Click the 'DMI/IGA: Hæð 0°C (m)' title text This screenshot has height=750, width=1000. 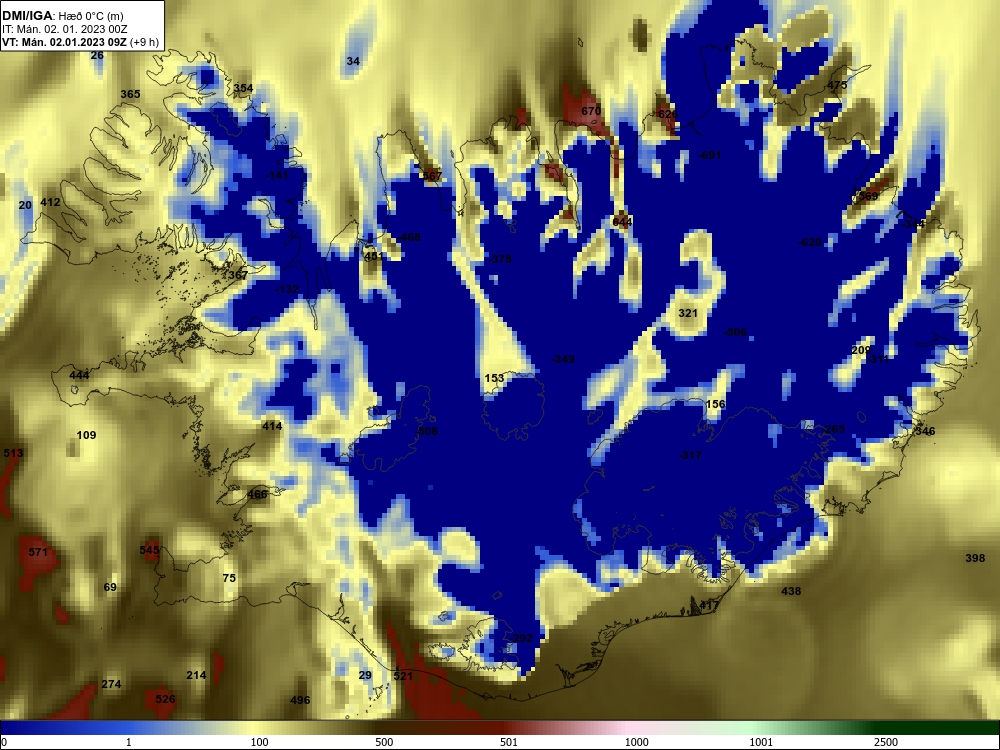click(65, 15)
